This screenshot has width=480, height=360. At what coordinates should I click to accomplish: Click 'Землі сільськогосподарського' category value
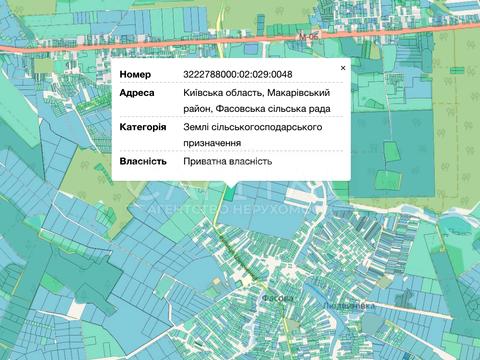pos(253,127)
